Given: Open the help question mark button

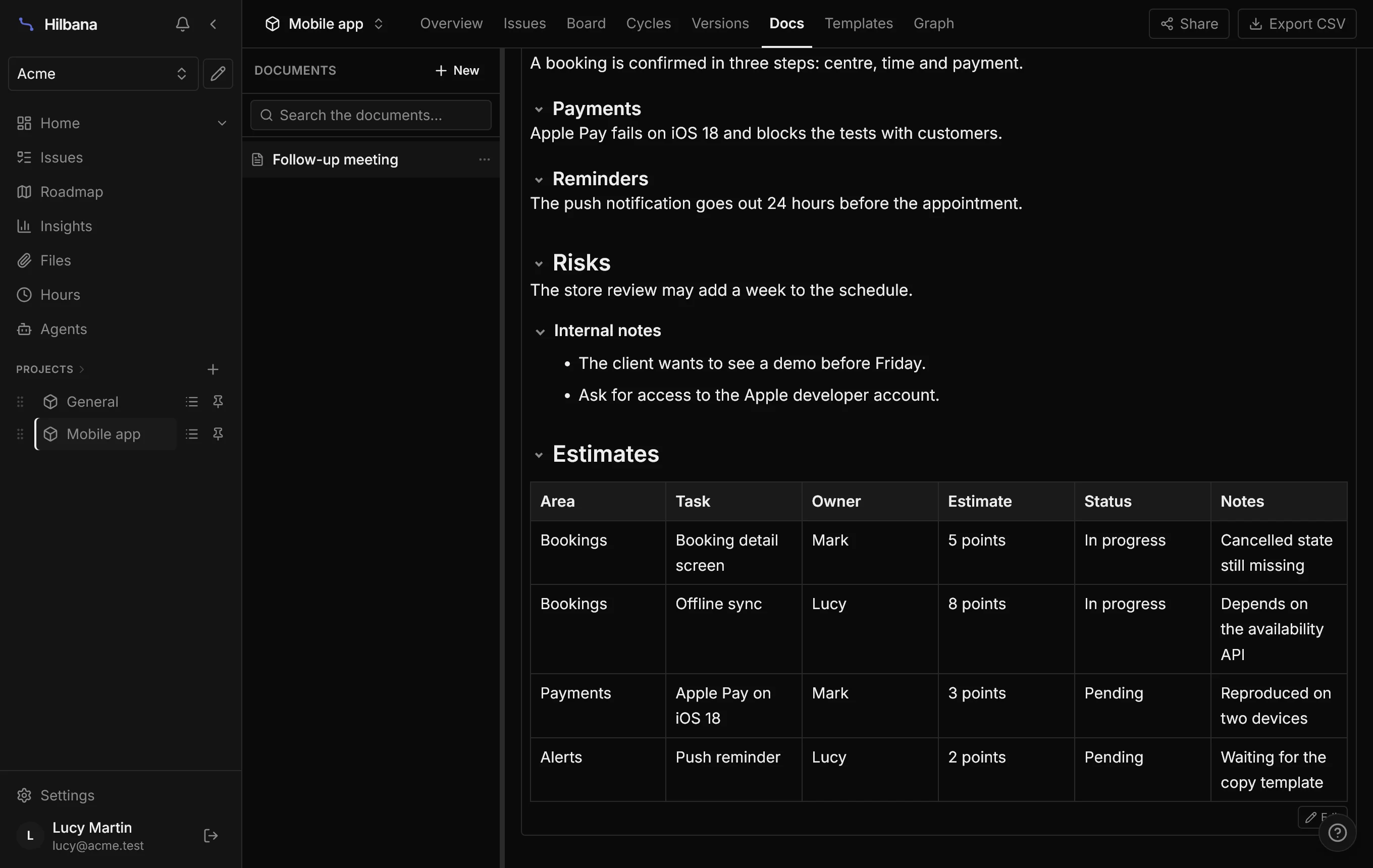Looking at the screenshot, I should click(1337, 833).
